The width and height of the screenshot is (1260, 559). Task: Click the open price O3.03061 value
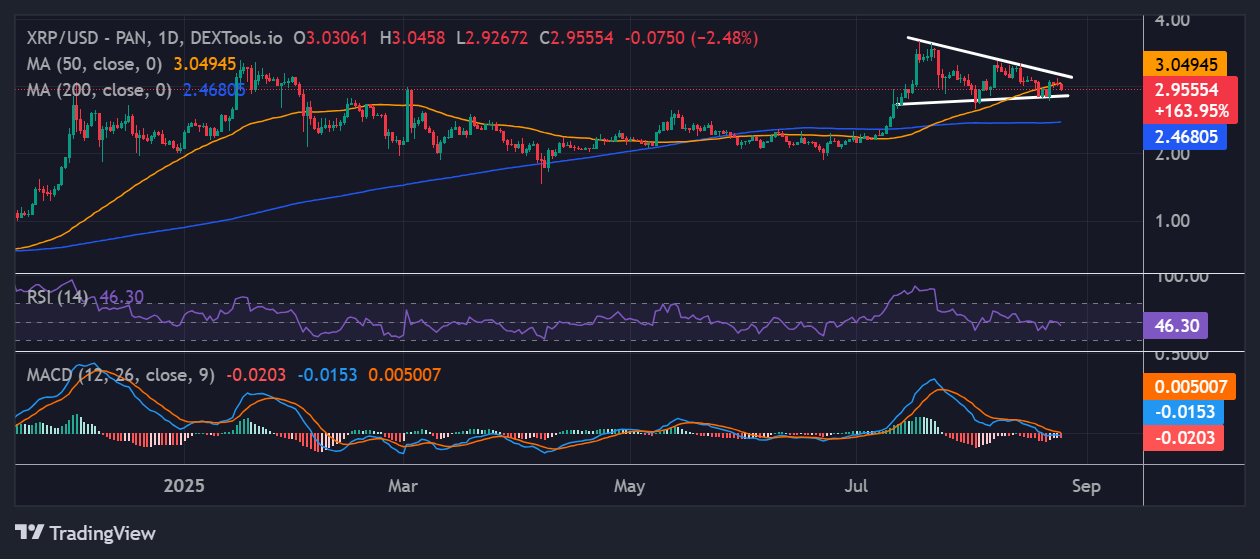pyautogui.click(x=330, y=38)
